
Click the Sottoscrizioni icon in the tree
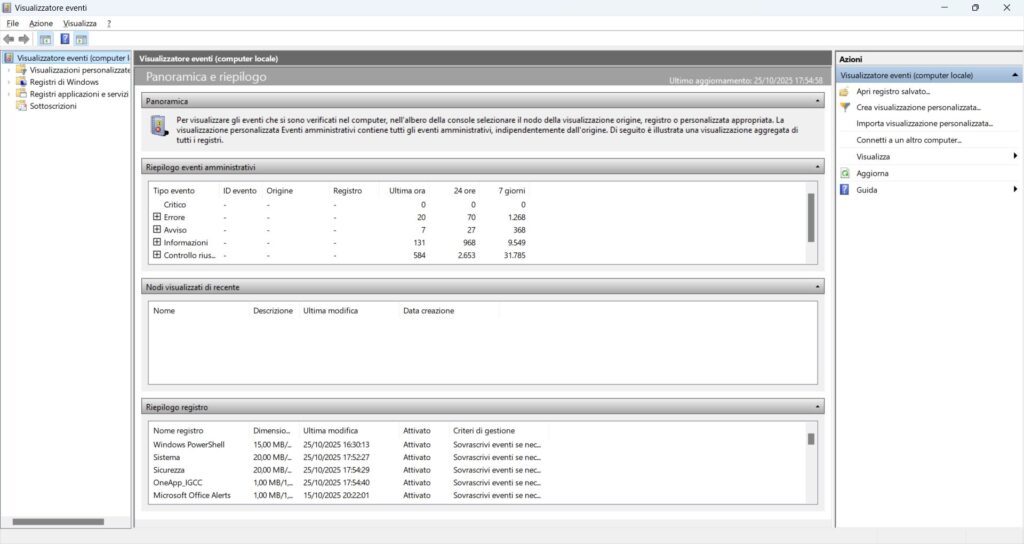[x=21, y=106]
